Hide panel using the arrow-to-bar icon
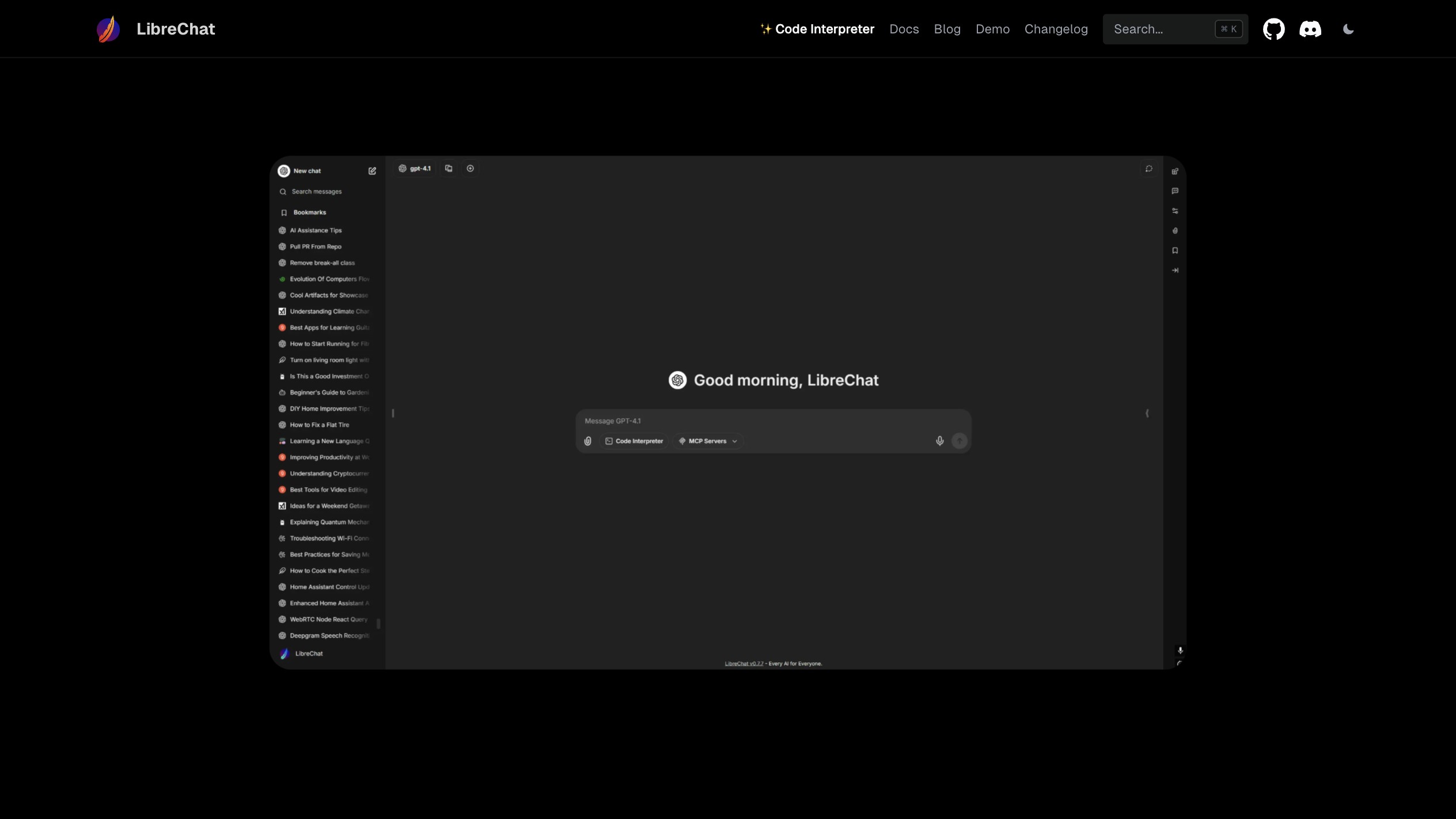 [x=1175, y=270]
